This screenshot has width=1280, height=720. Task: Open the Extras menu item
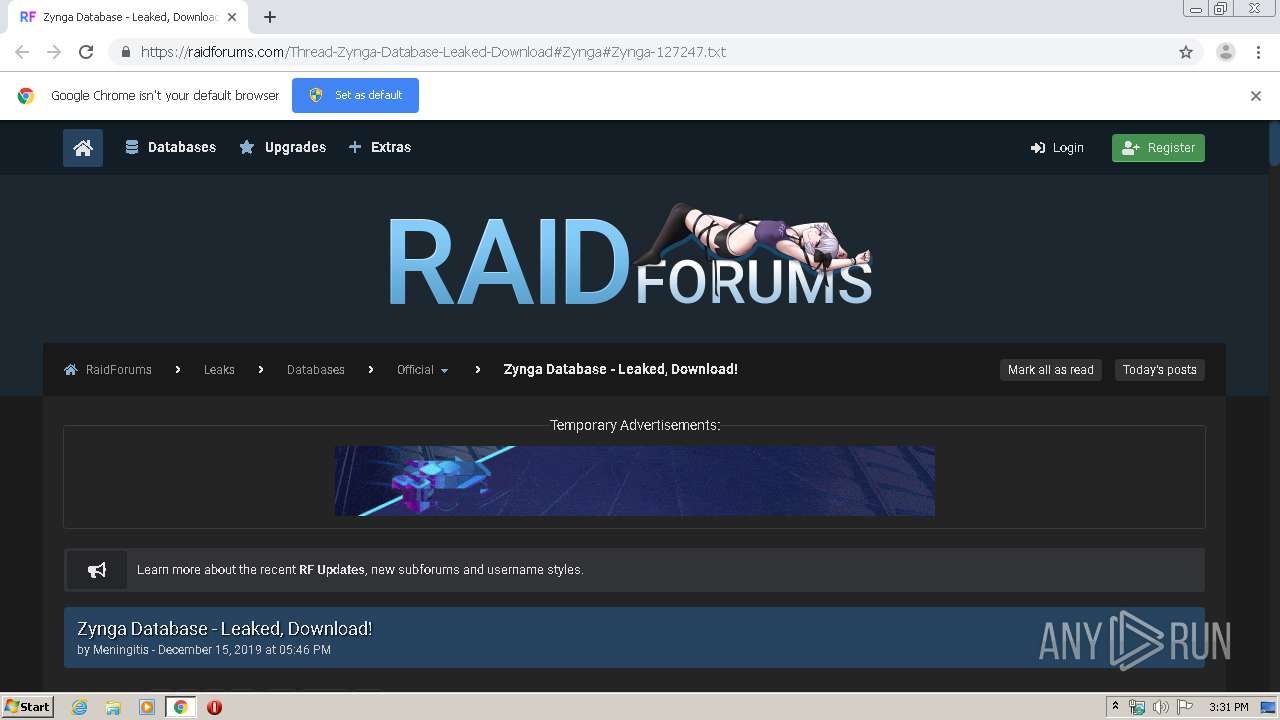coord(379,147)
